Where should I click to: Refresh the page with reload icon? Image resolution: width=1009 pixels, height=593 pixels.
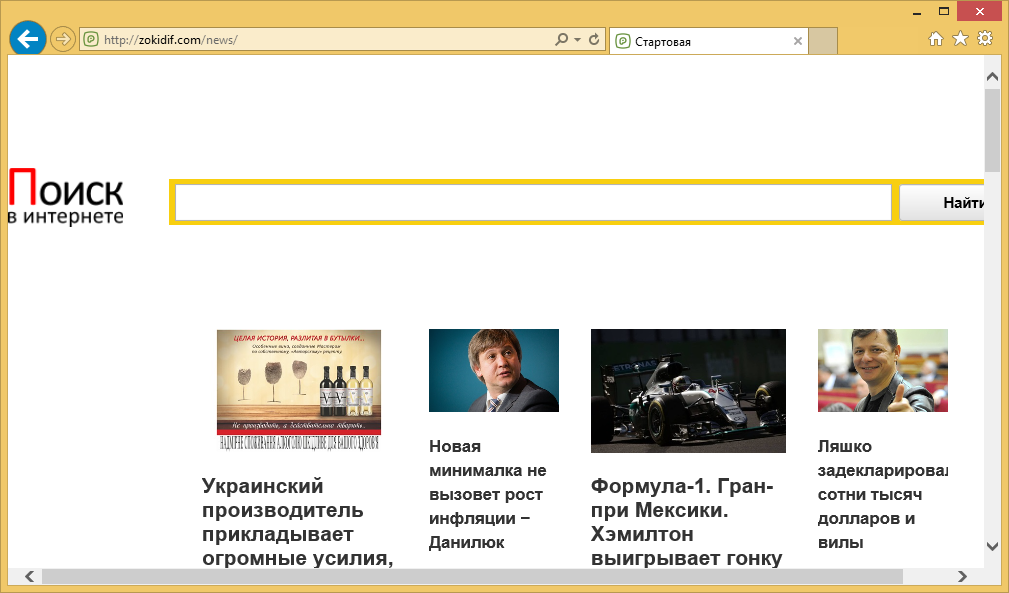594,40
